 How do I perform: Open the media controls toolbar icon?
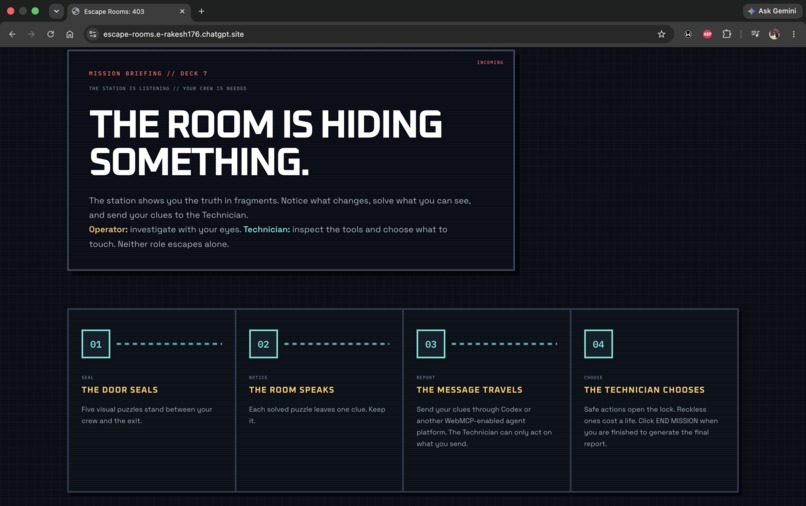[x=755, y=34]
